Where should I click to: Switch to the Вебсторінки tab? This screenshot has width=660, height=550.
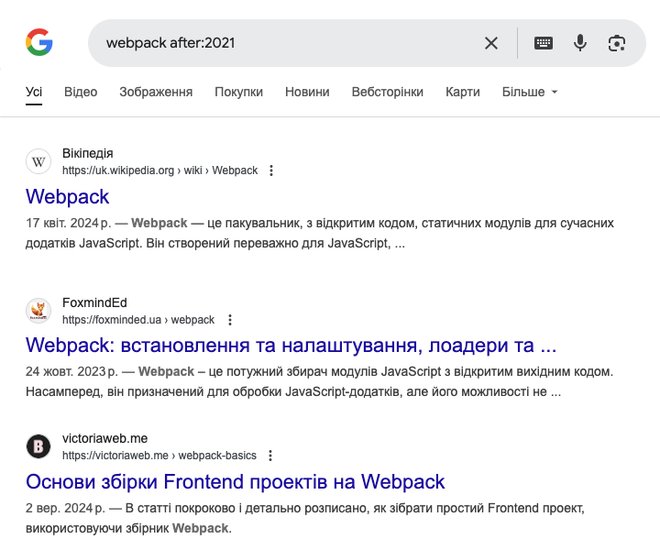coord(388,92)
